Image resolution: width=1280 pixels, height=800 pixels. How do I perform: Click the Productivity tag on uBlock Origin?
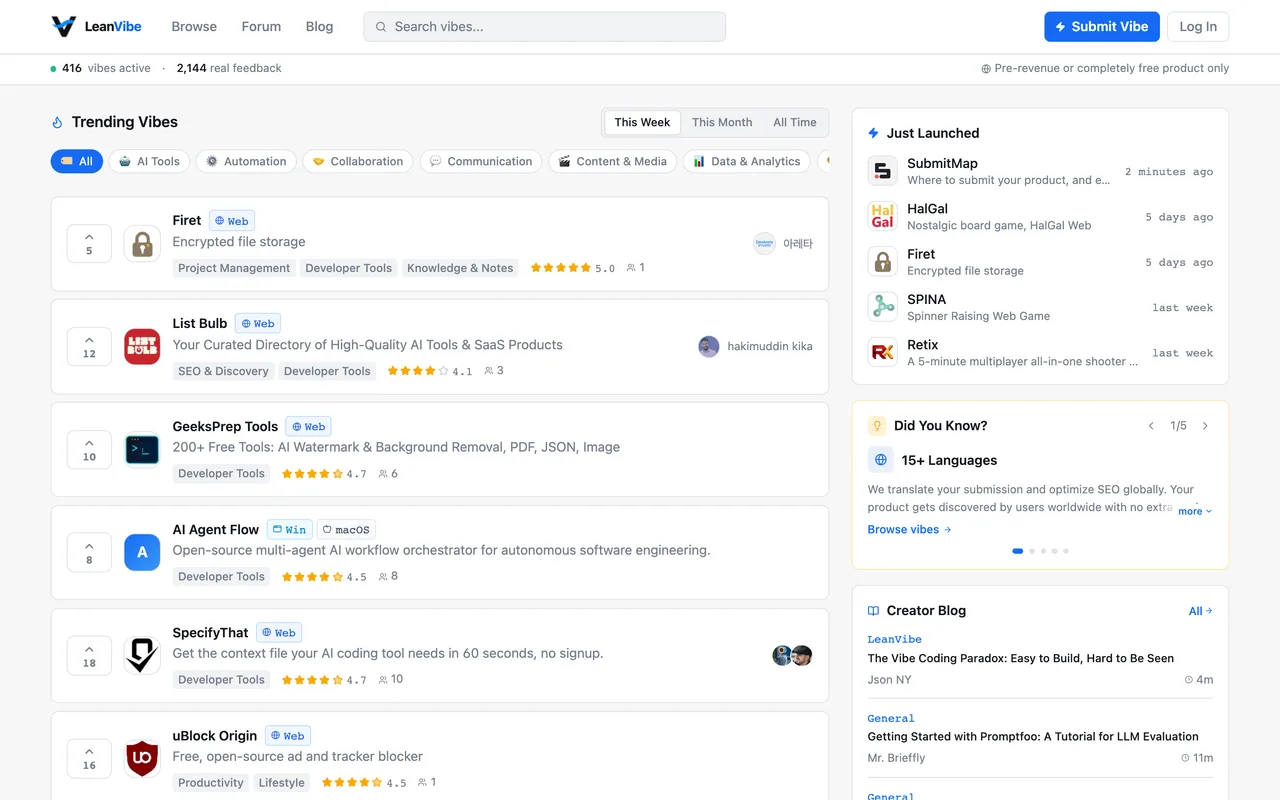click(211, 783)
